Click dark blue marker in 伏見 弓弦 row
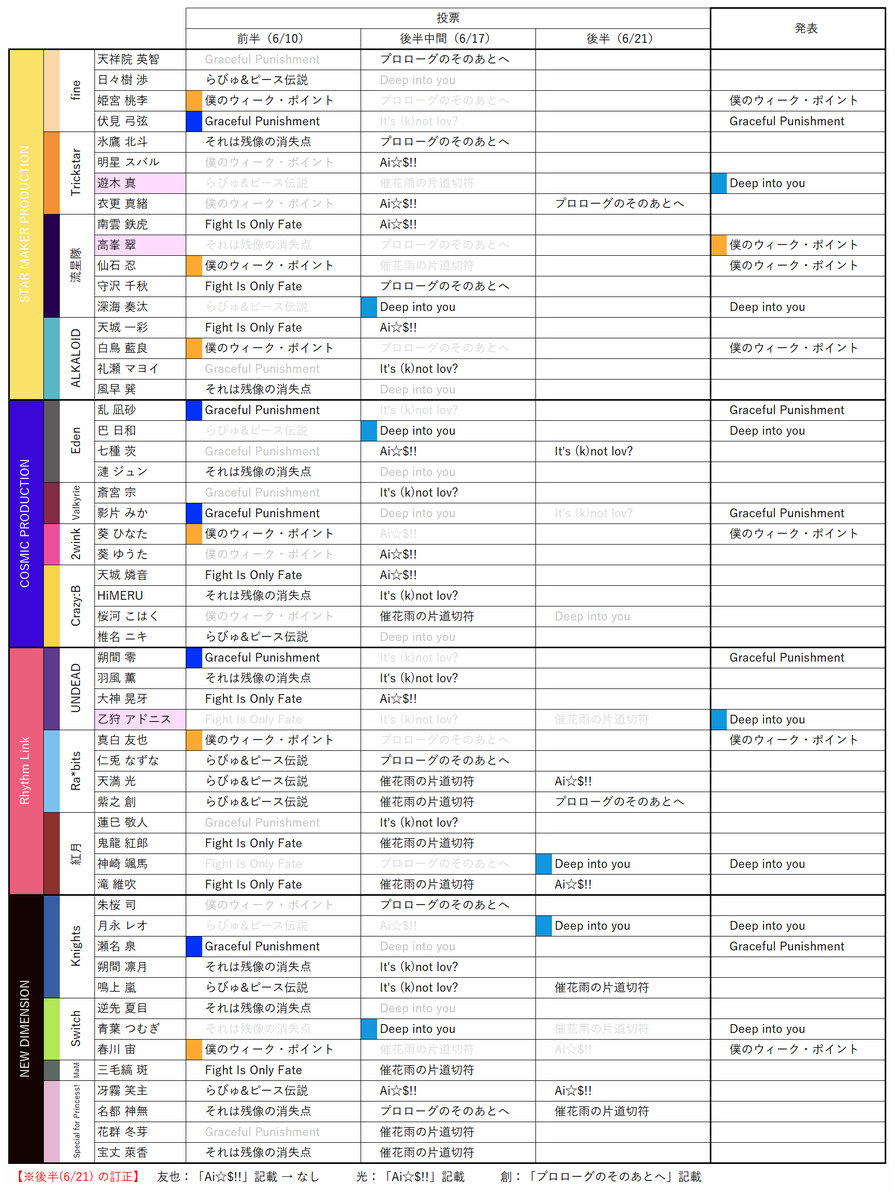This screenshot has height=1200, width=895. point(194,121)
